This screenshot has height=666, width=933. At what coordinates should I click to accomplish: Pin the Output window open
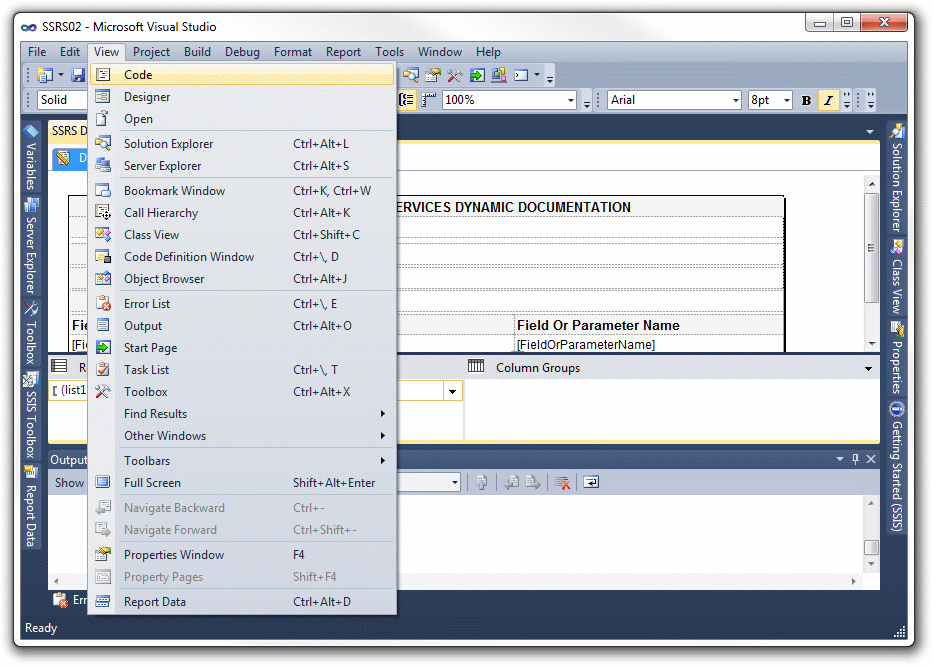[855, 459]
